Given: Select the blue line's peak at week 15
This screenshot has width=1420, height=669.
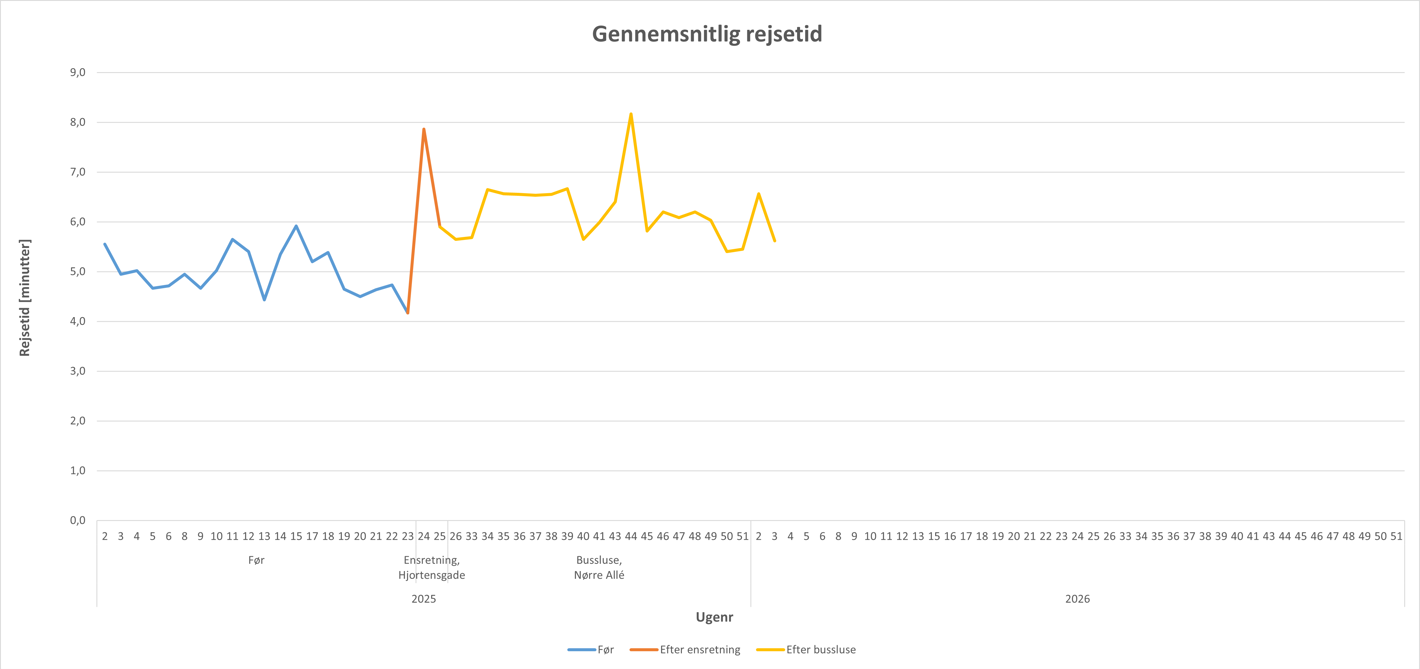Looking at the screenshot, I should (296, 226).
